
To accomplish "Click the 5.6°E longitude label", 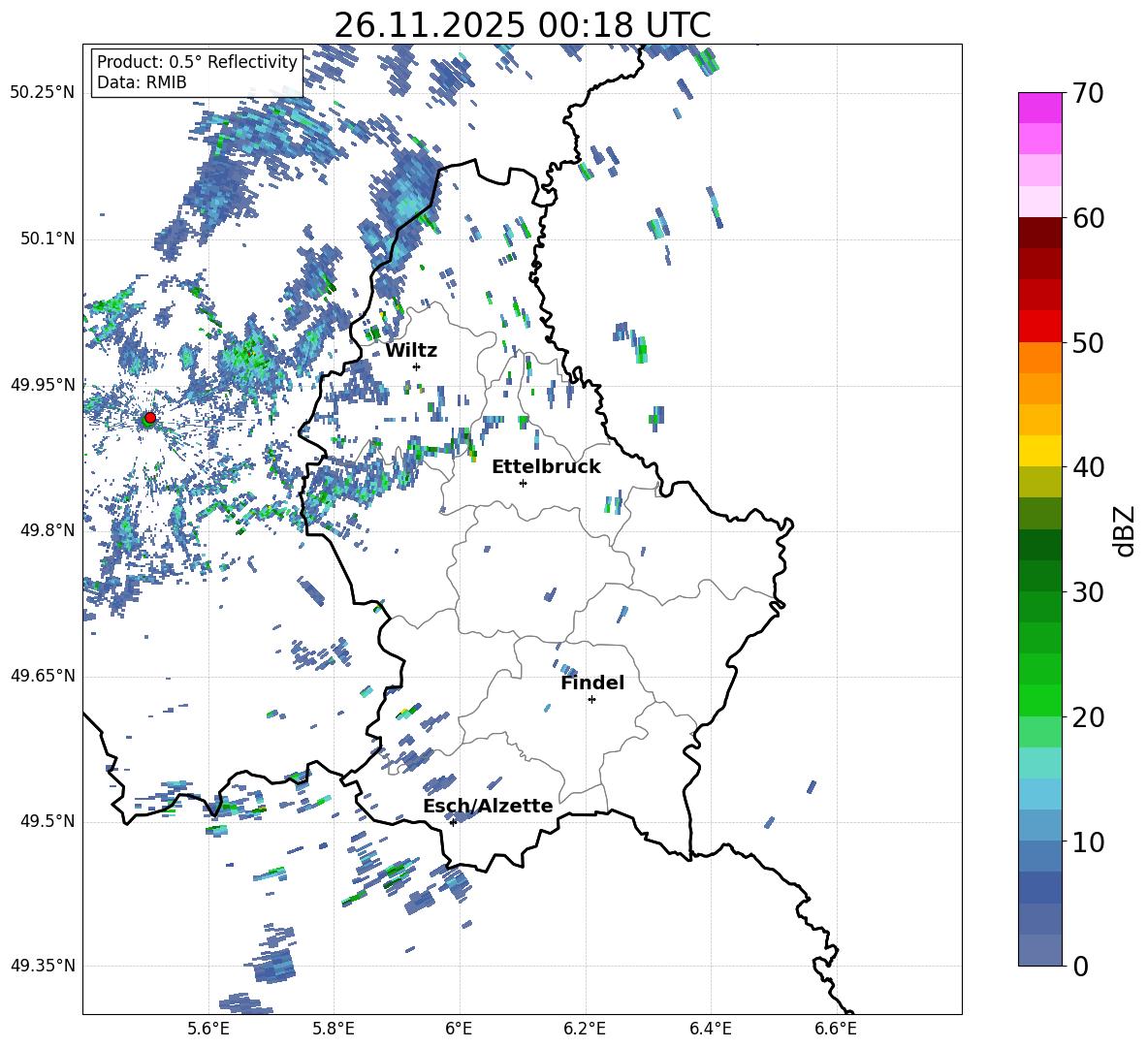I will (208, 1029).
